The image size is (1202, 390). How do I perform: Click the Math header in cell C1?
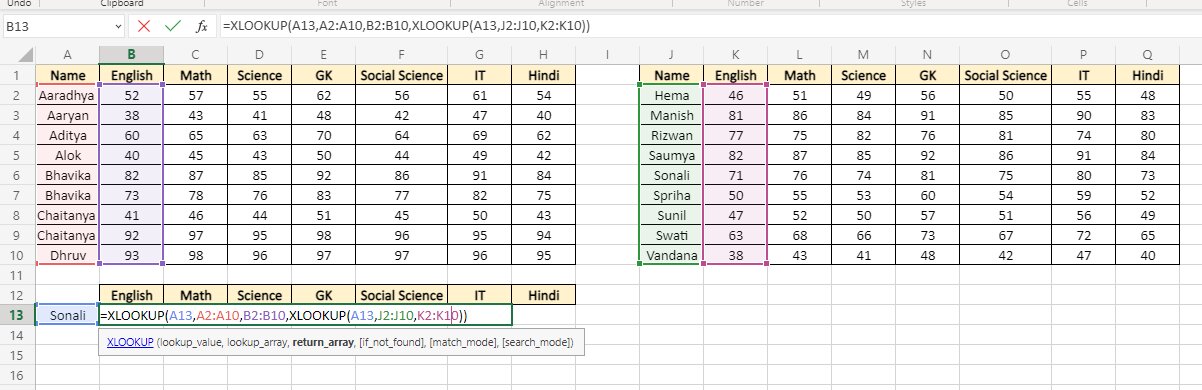click(196, 75)
